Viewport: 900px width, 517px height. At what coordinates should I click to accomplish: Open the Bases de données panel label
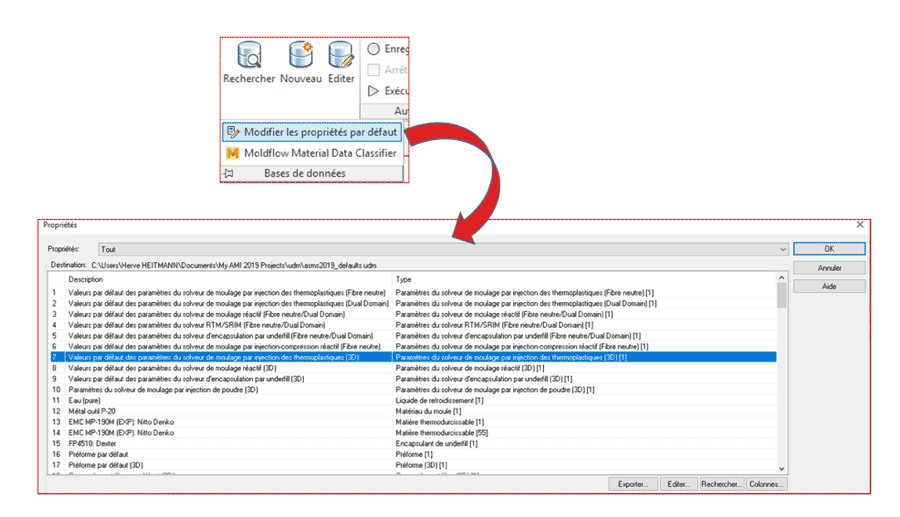point(305,173)
